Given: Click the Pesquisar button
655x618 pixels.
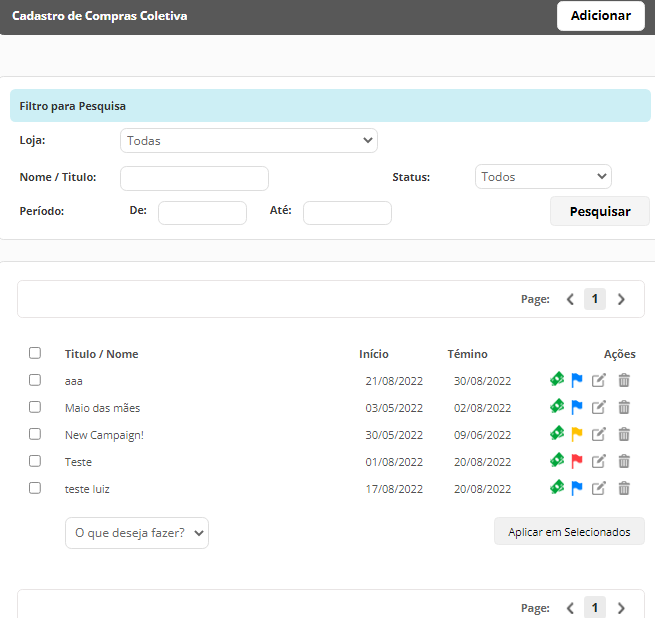Looking at the screenshot, I should 600,211.
